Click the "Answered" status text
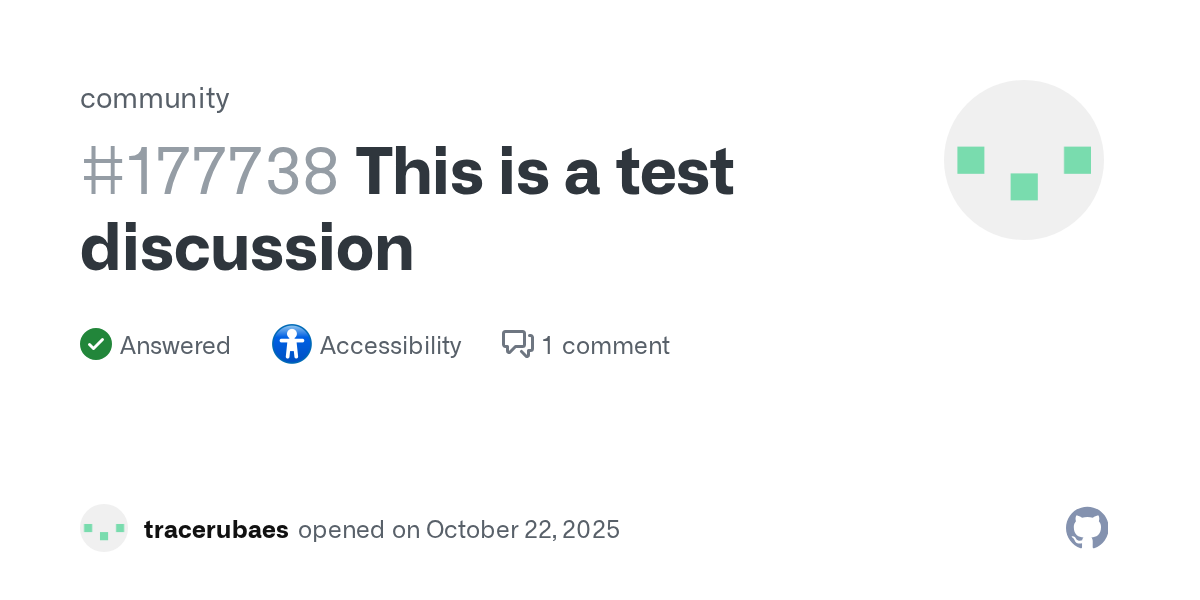 point(175,346)
